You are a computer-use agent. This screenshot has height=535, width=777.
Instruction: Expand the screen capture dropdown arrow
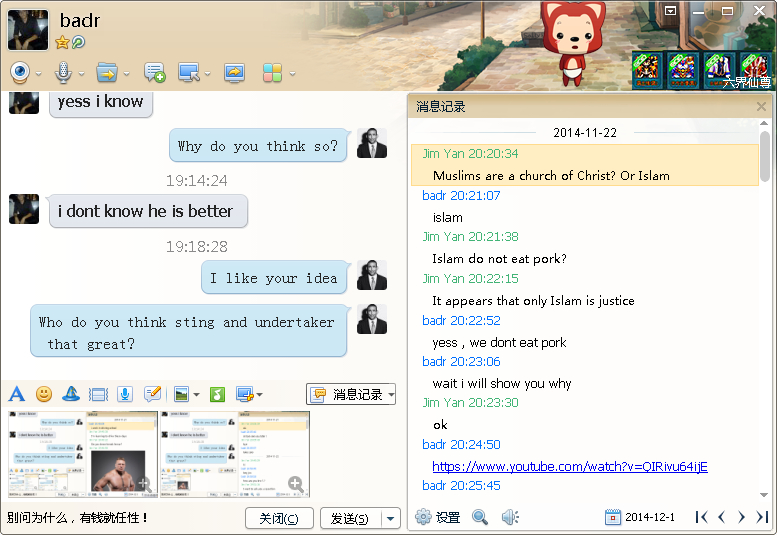pyautogui.click(x=260, y=395)
